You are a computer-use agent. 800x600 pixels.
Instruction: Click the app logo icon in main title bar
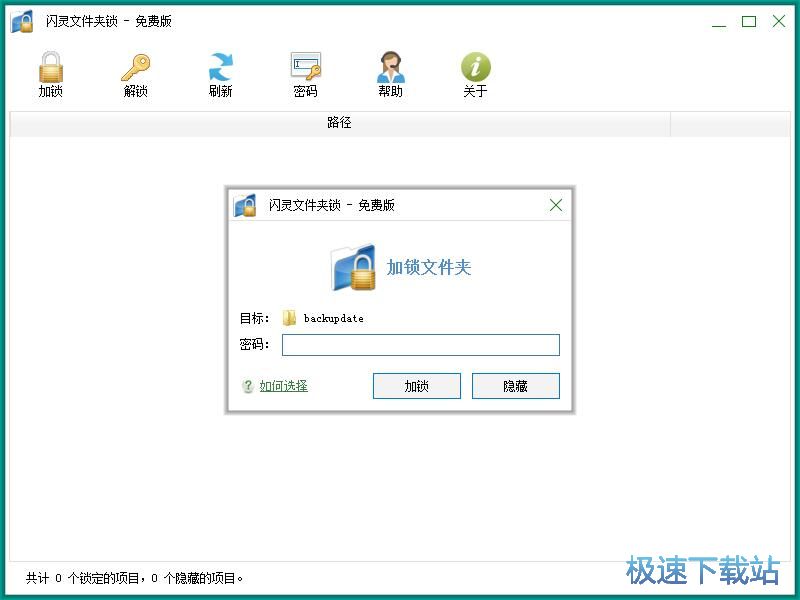(22, 21)
